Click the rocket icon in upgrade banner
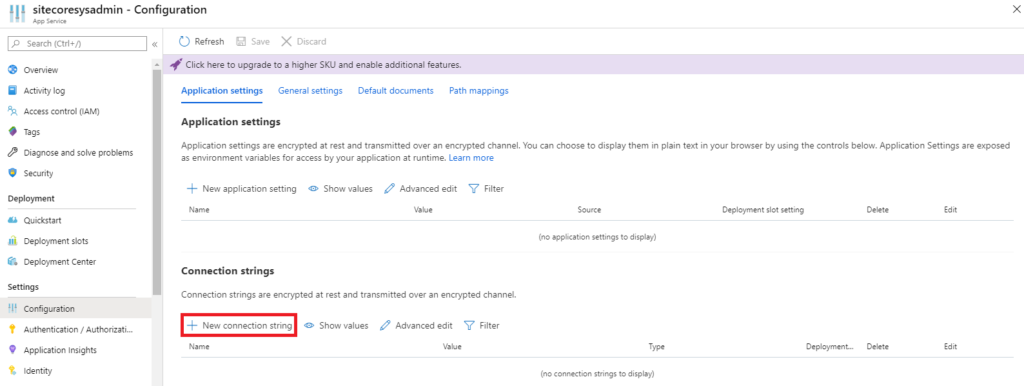The width and height of the screenshot is (1024, 386). [176, 65]
